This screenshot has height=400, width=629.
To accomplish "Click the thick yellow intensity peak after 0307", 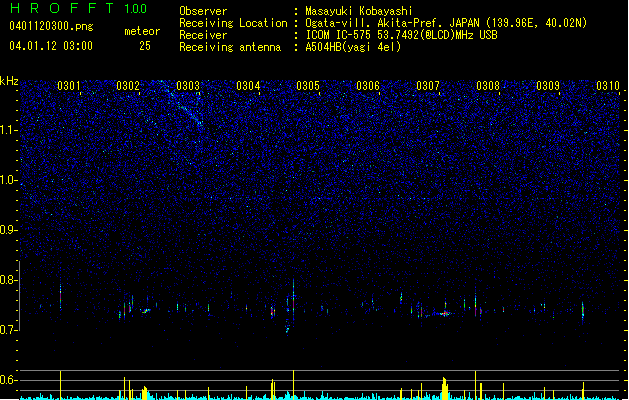I will tap(444, 388).
